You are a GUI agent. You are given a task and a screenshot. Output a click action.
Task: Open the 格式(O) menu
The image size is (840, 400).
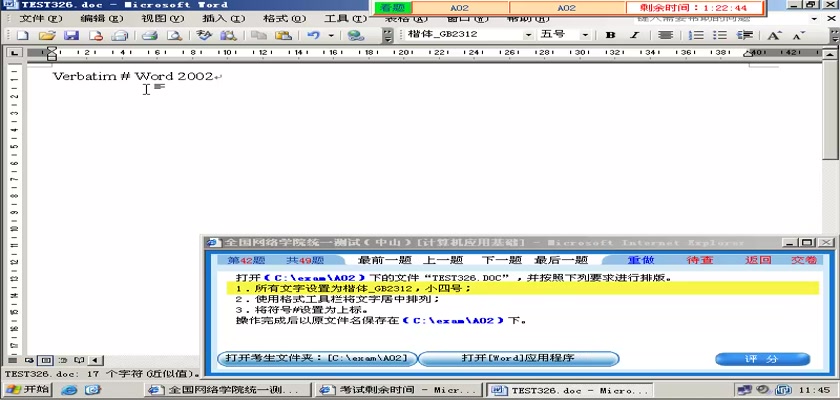point(284,19)
